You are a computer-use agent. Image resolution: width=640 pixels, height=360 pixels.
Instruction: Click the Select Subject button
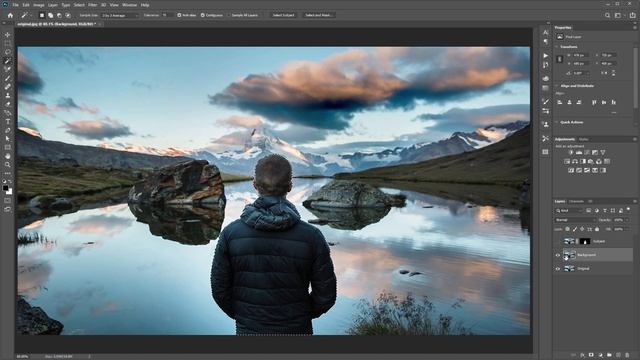pos(283,15)
